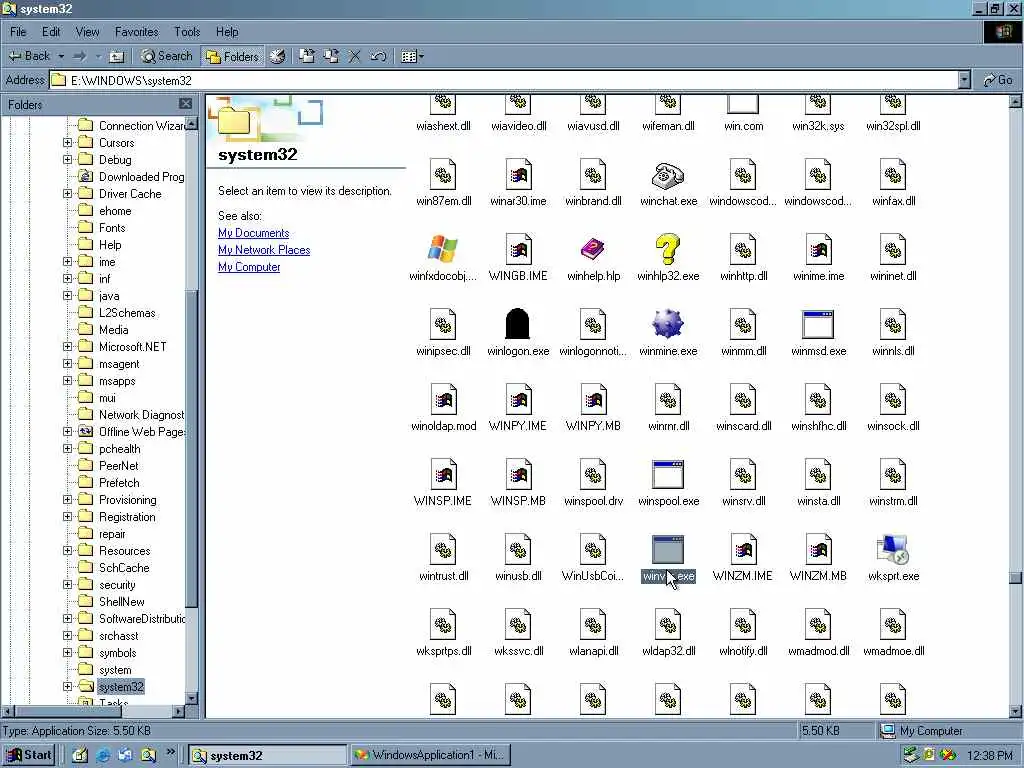Click the file list vertical scrollbar thumb
Screen dimensions: 1024x768
(1015, 578)
